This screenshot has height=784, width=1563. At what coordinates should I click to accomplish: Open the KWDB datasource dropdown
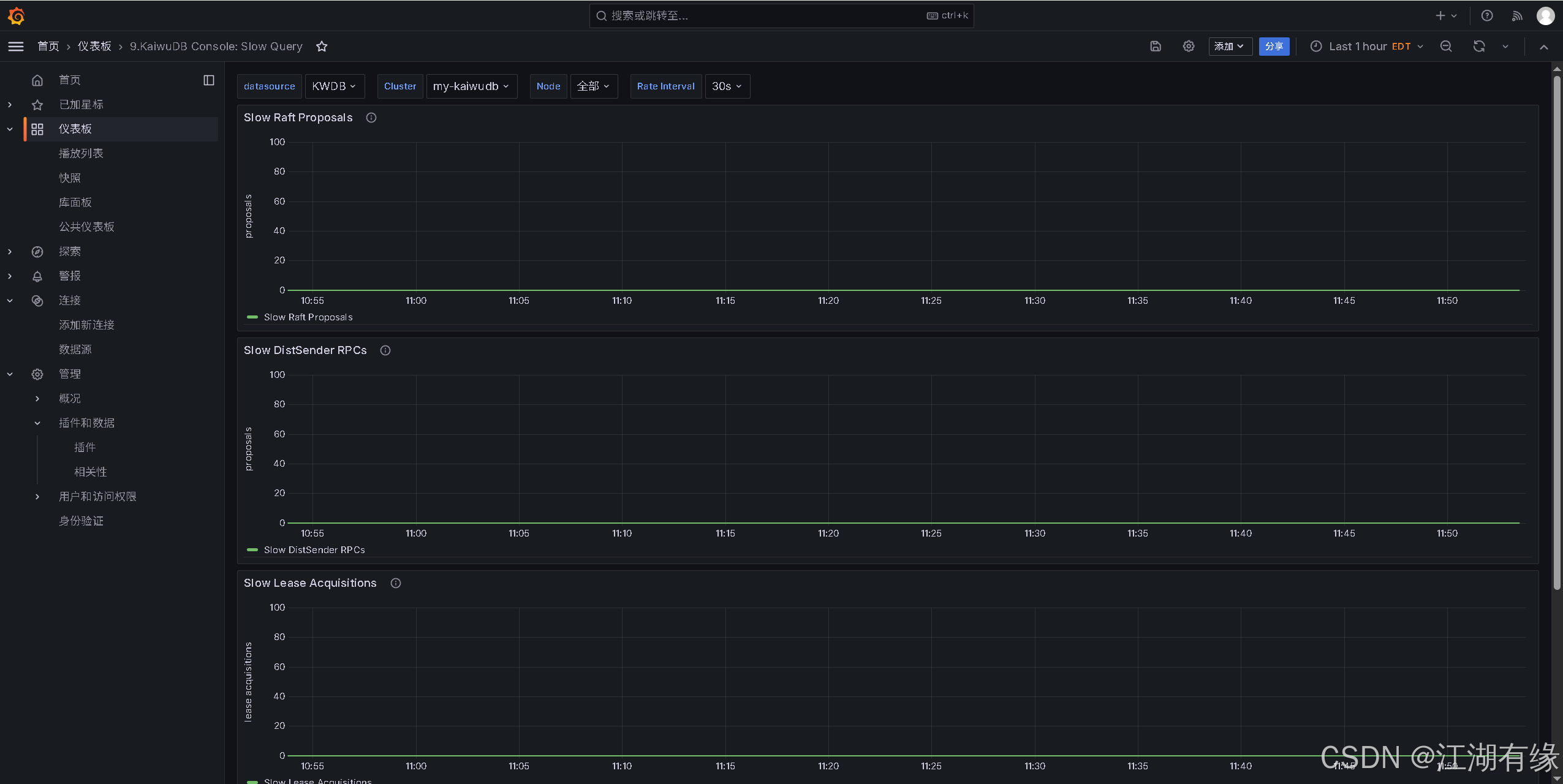[335, 86]
